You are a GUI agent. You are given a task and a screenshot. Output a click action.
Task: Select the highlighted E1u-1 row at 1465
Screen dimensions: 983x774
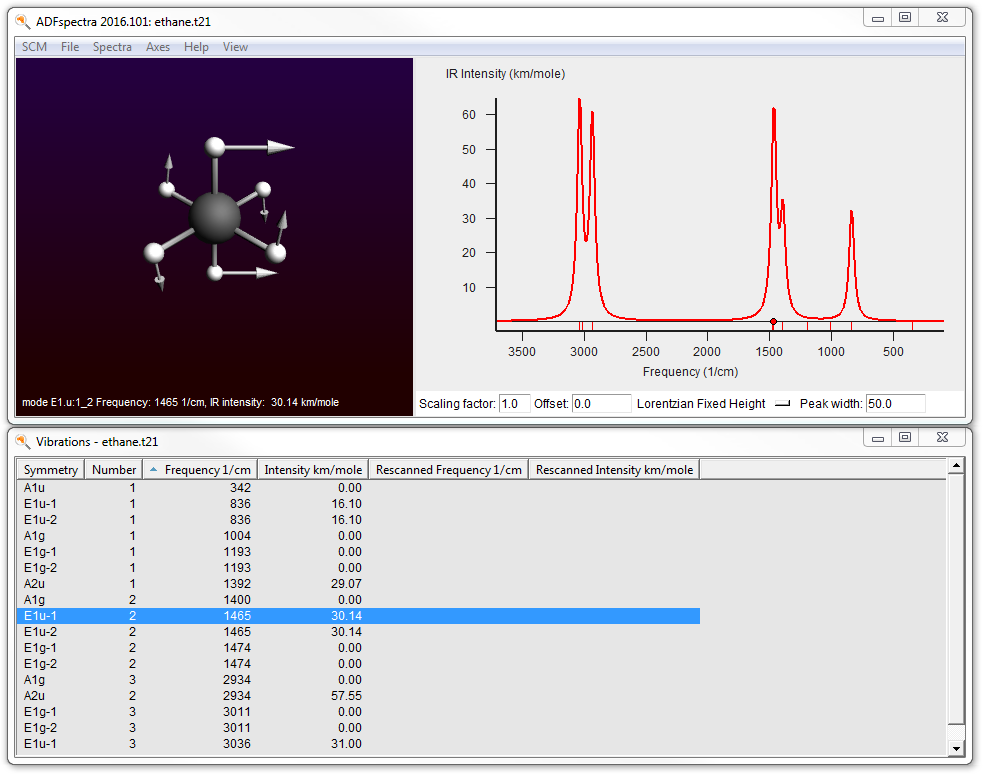[x=358, y=616]
